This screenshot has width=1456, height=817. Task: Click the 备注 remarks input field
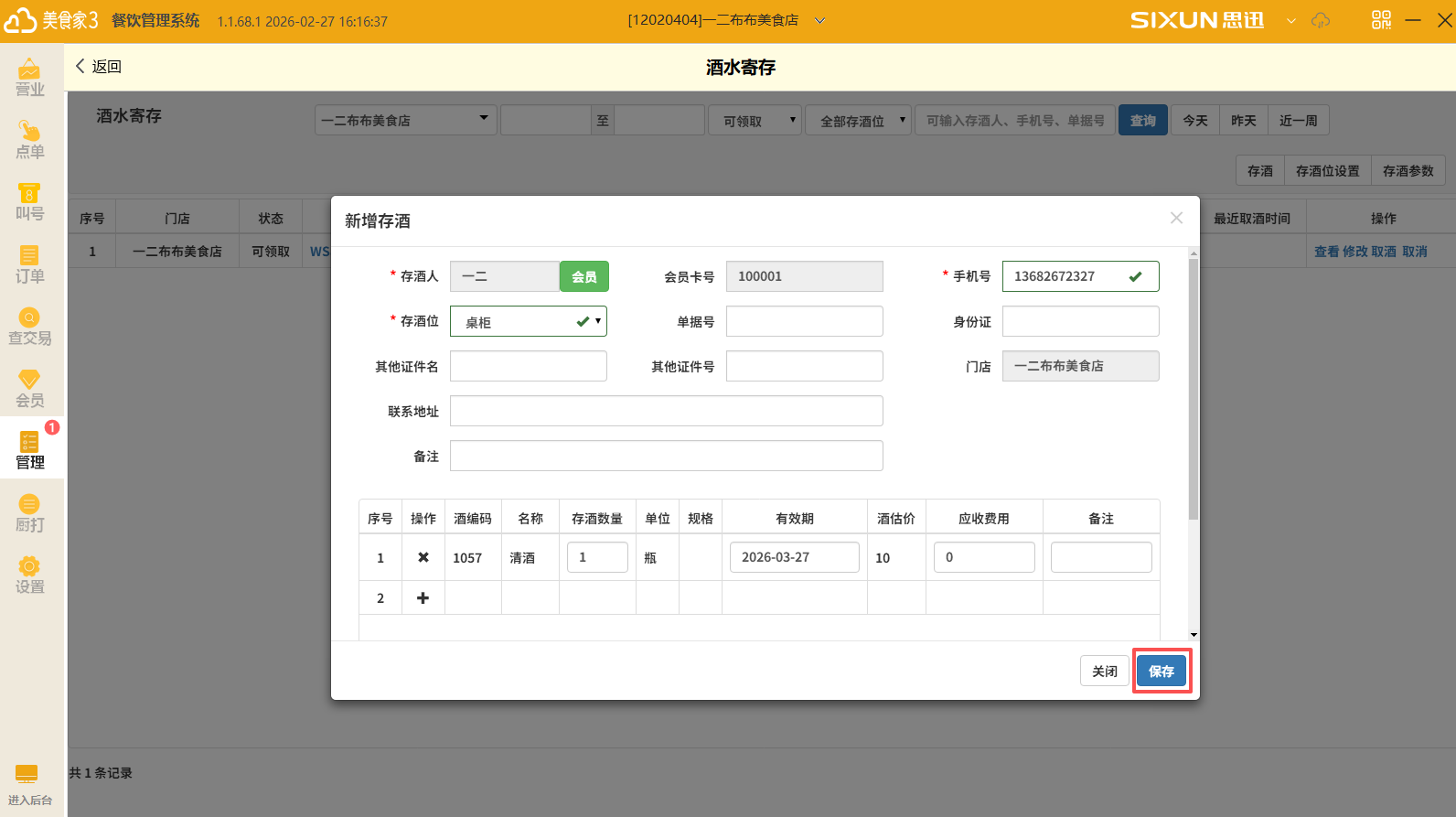pyautogui.click(x=666, y=456)
